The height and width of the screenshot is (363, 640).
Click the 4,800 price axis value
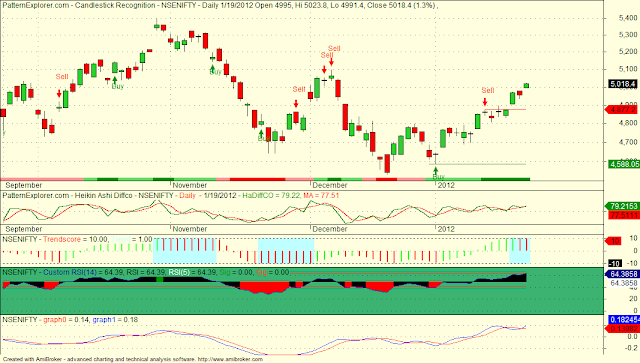coord(628,122)
